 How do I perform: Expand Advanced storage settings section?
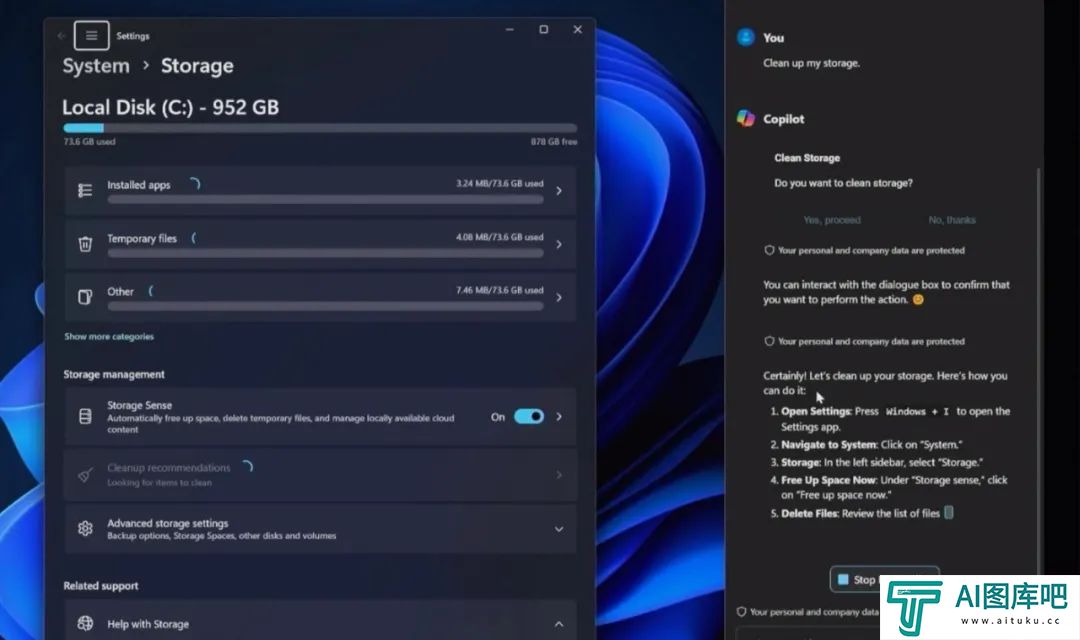click(x=559, y=529)
